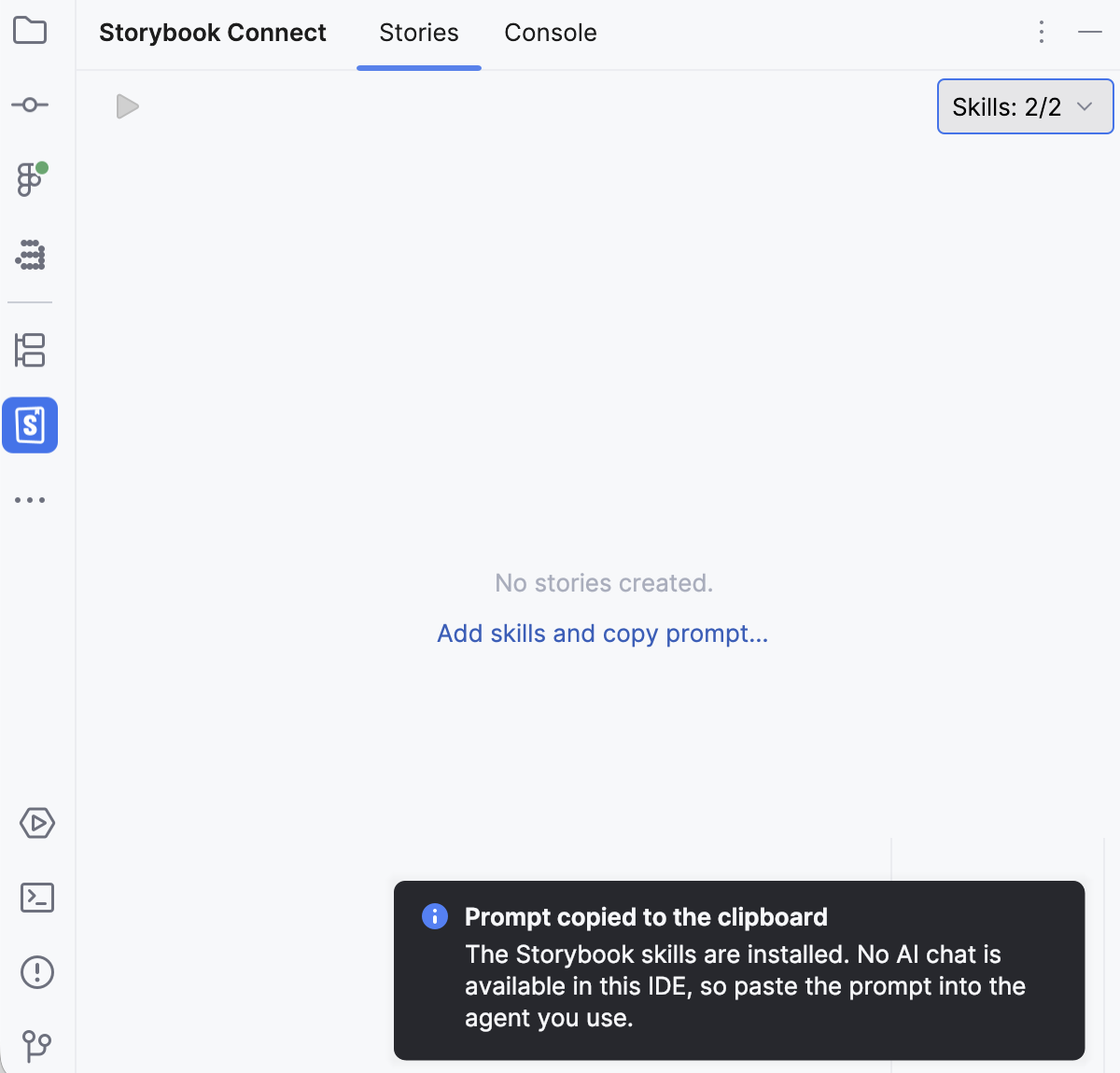The width and height of the screenshot is (1120, 1073).
Task: Open the Problems tool window
Action: [x=37, y=972]
